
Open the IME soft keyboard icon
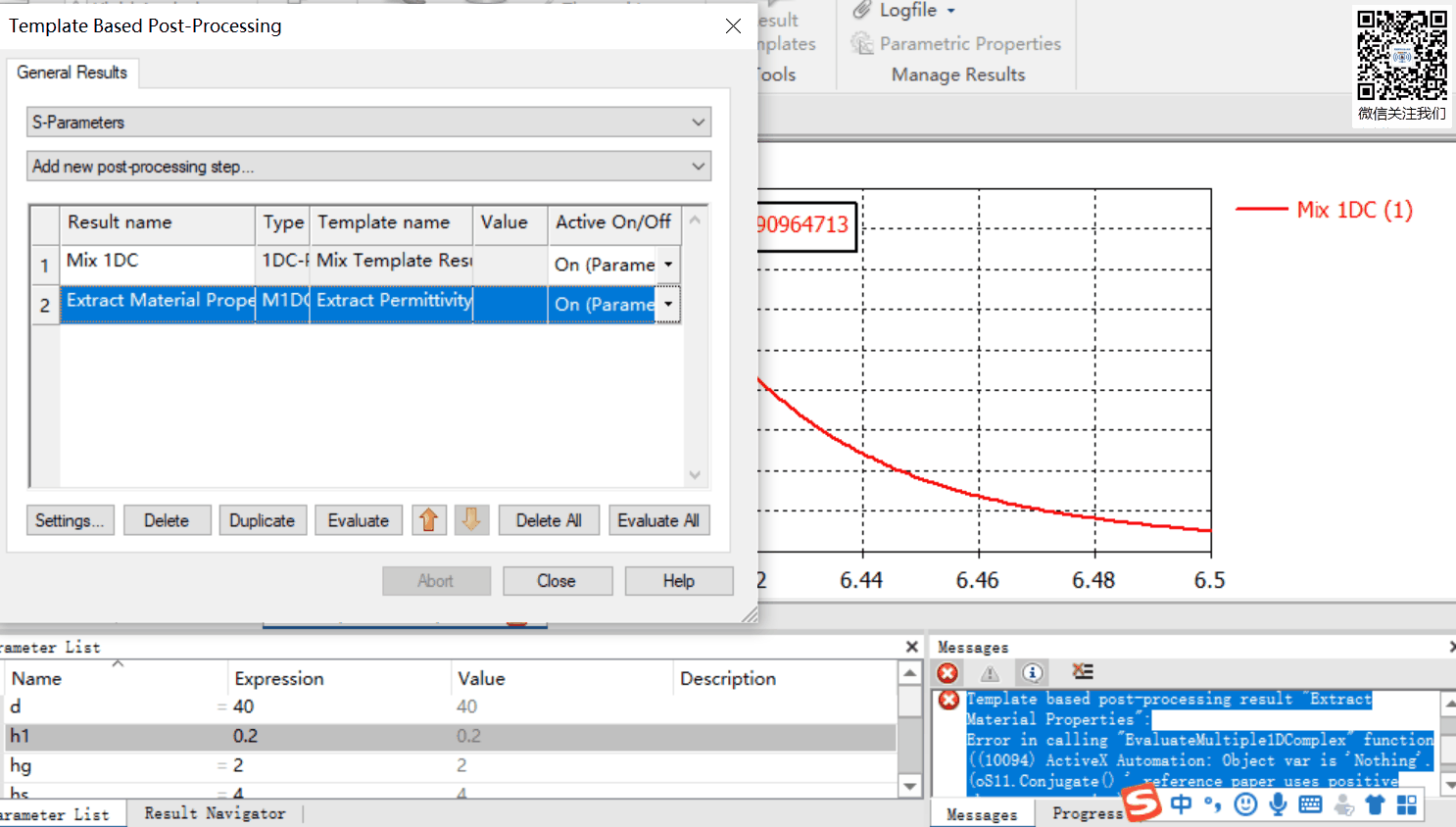pos(1310,804)
